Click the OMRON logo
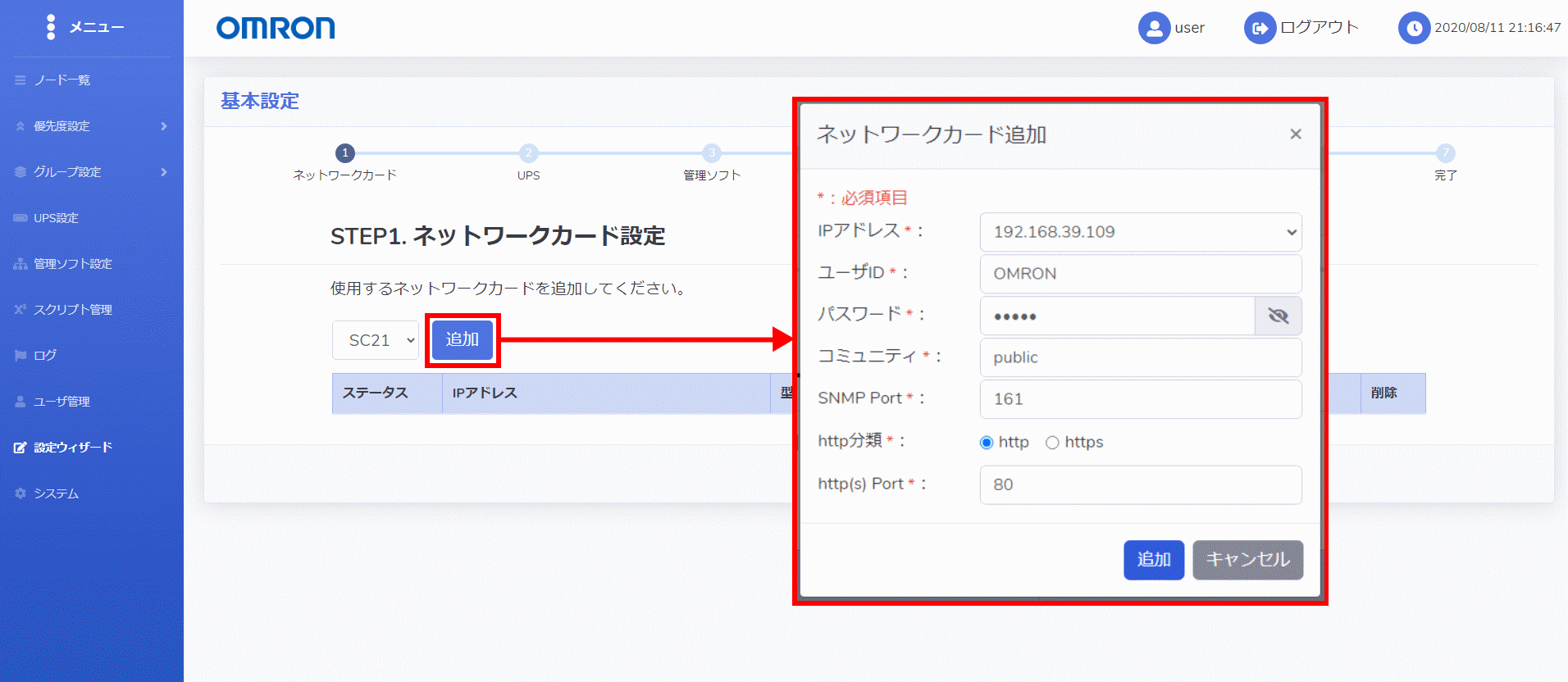 [276, 28]
